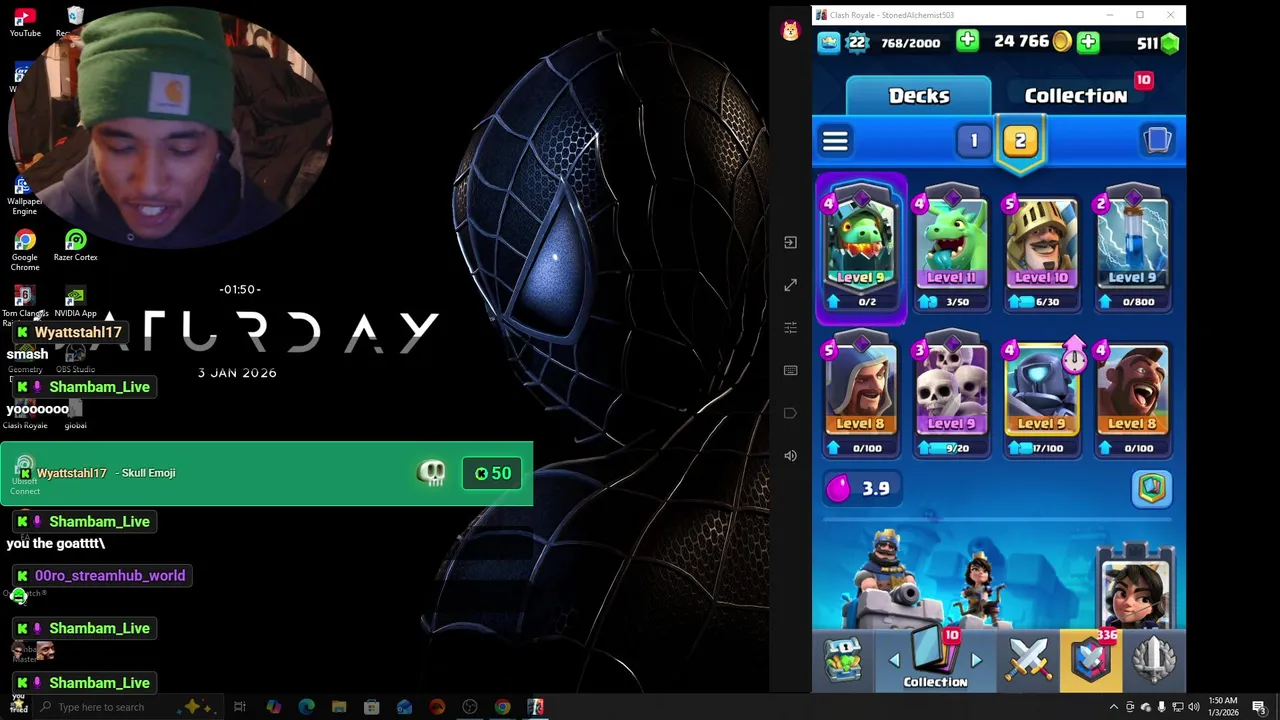Open OBS Studio from the taskbar

click(469, 707)
